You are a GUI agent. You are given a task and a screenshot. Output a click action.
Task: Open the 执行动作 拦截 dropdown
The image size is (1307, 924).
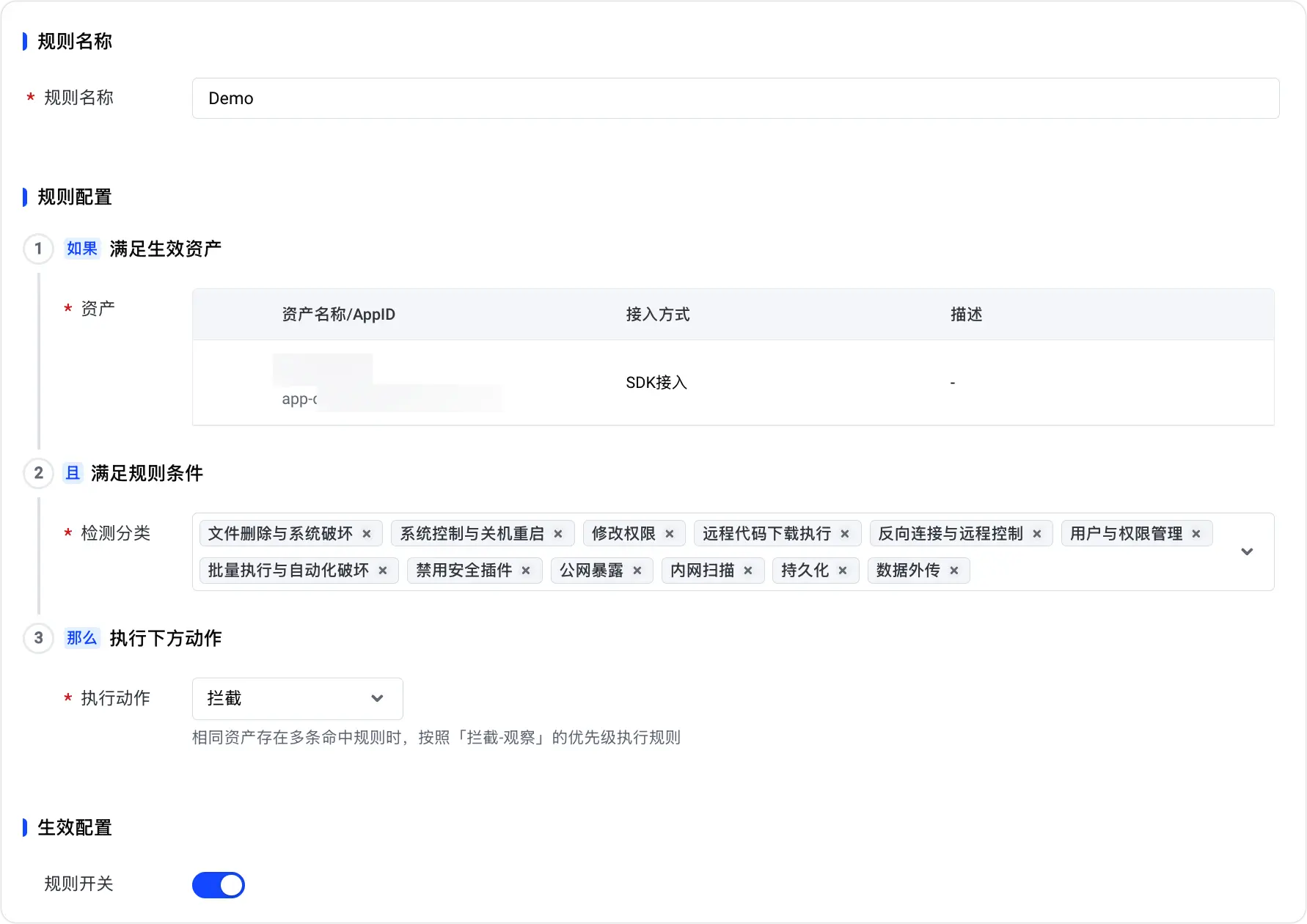(x=298, y=699)
